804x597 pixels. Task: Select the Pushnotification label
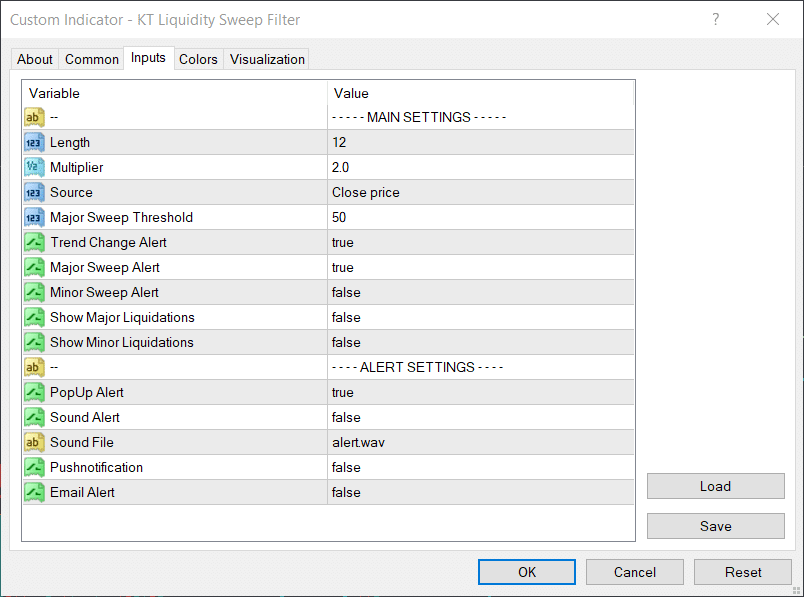(x=96, y=467)
